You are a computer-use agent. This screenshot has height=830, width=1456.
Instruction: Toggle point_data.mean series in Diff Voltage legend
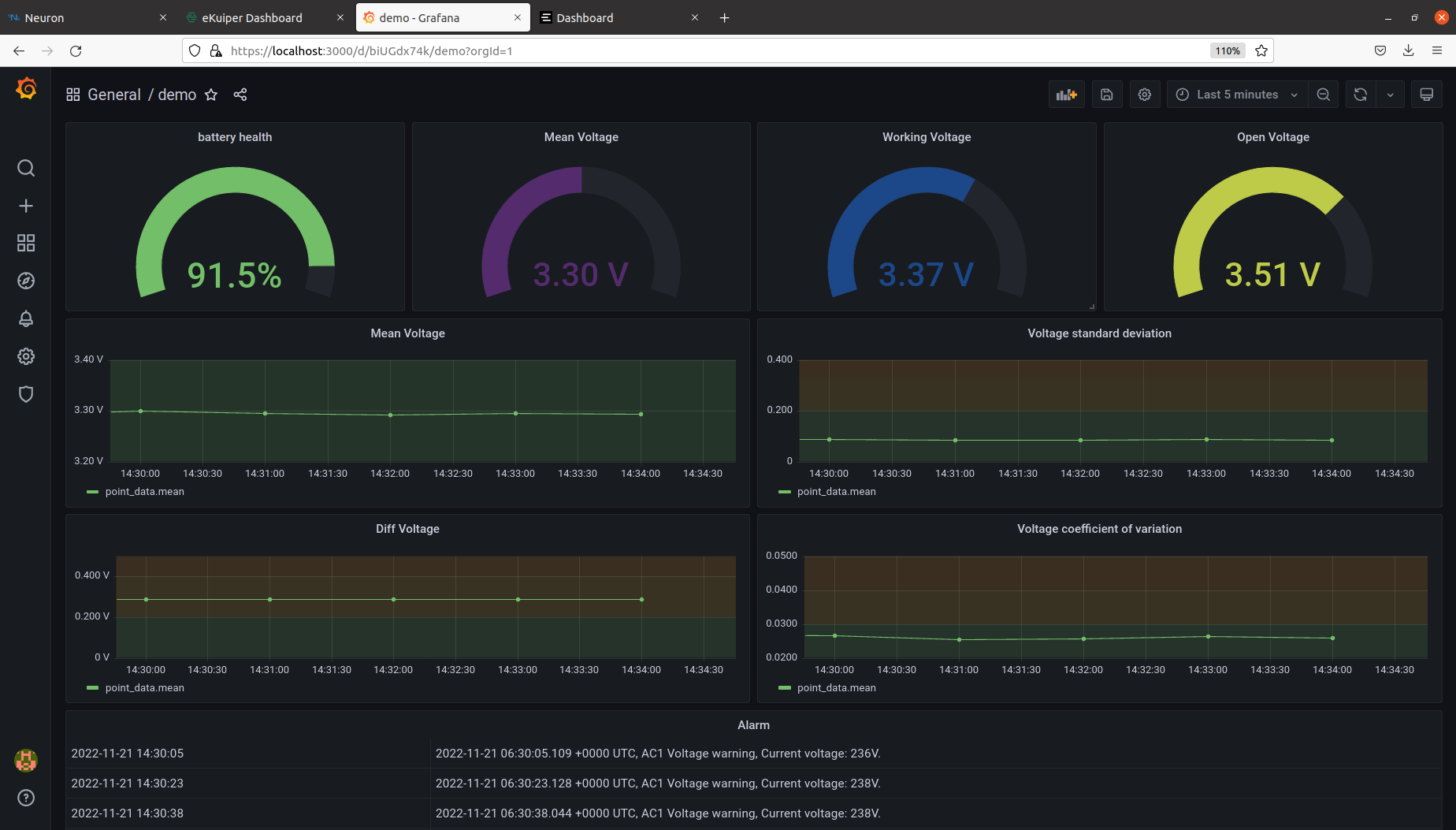pos(144,688)
